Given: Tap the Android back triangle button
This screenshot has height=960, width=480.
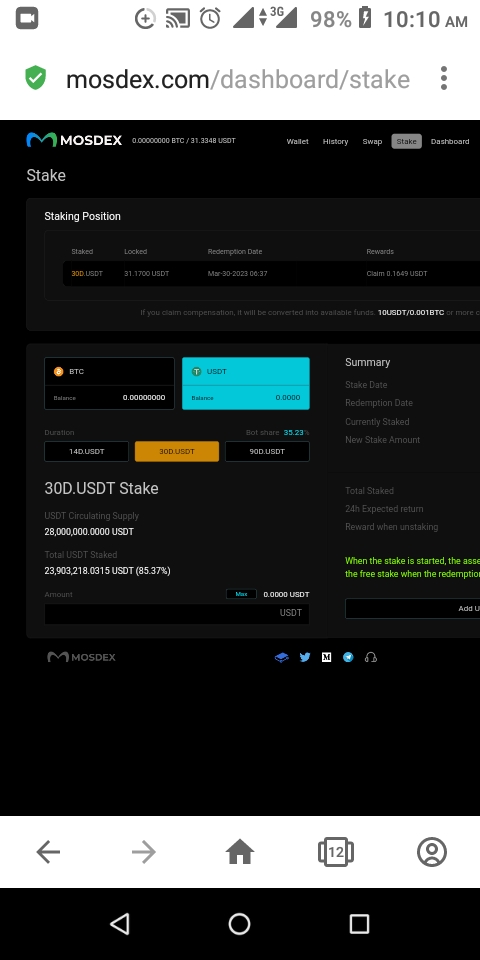Looking at the screenshot, I should click(x=120, y=924).
